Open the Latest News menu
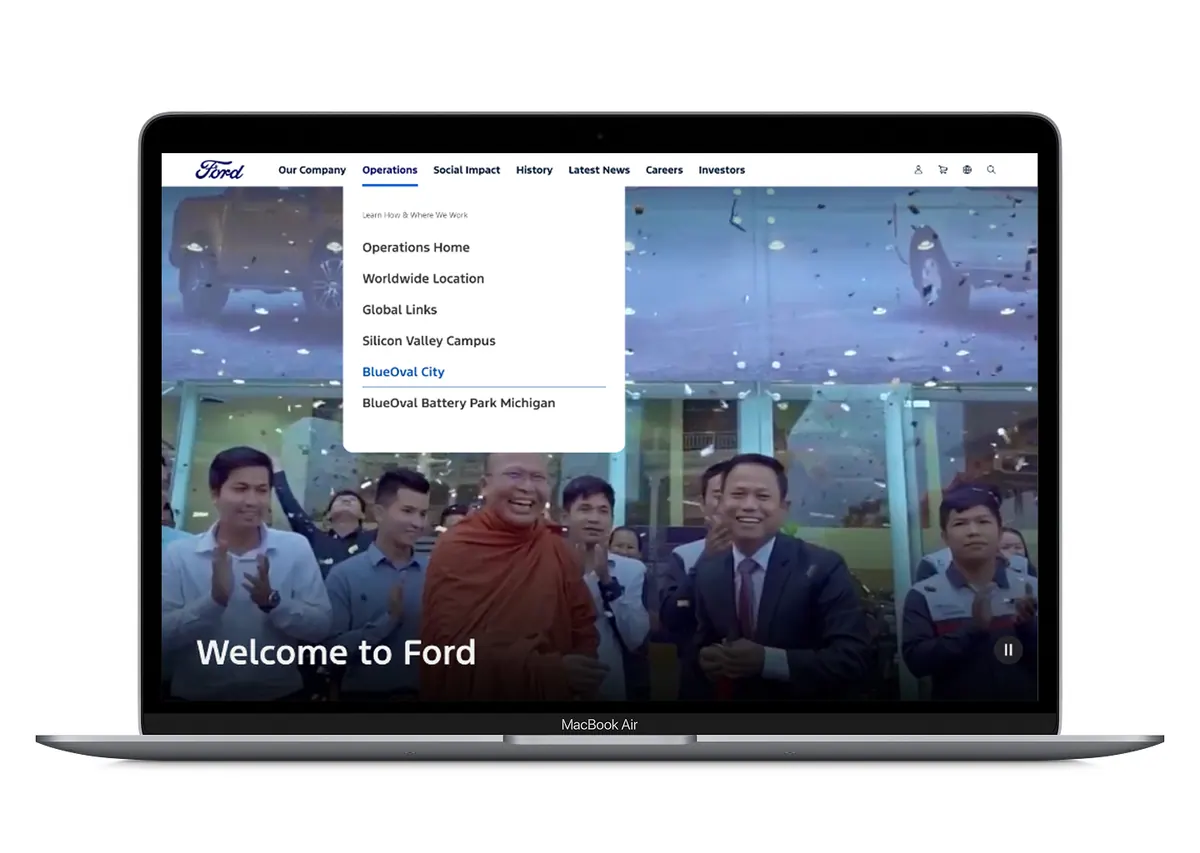This screenshot has height=853, width=1200. coord(599,170)
